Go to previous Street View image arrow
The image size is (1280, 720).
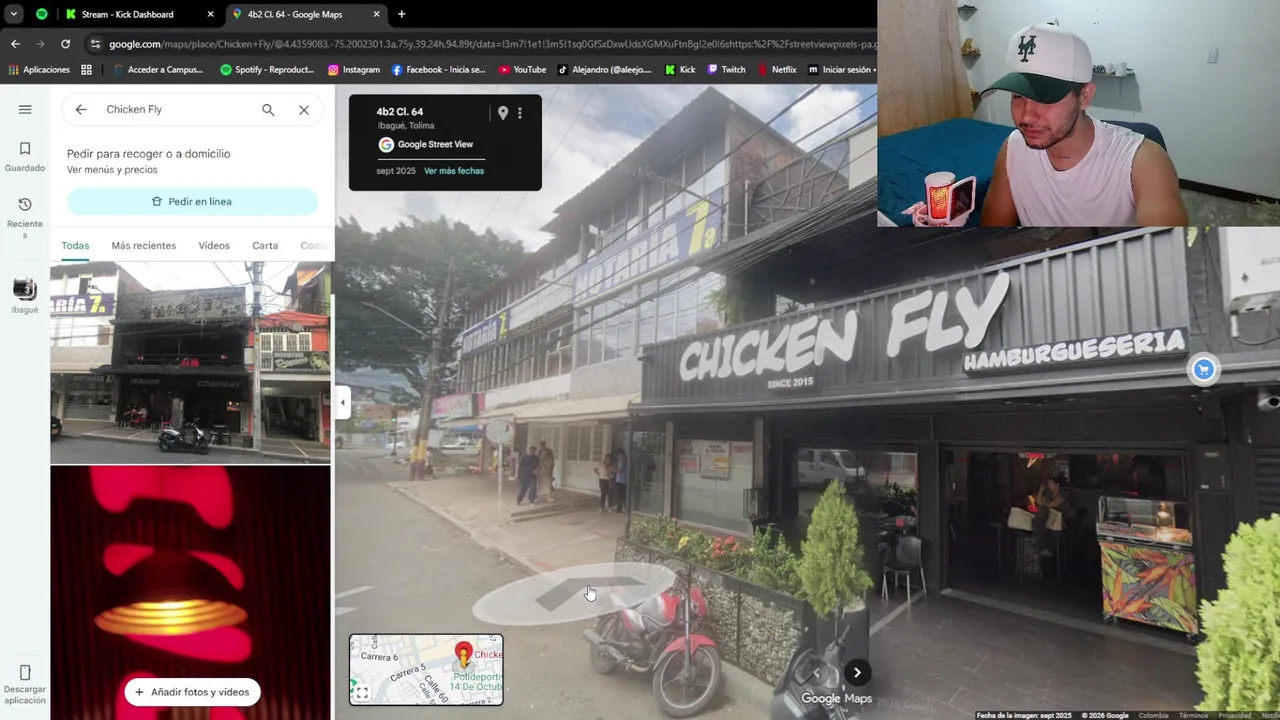click(x=815, y=672)
